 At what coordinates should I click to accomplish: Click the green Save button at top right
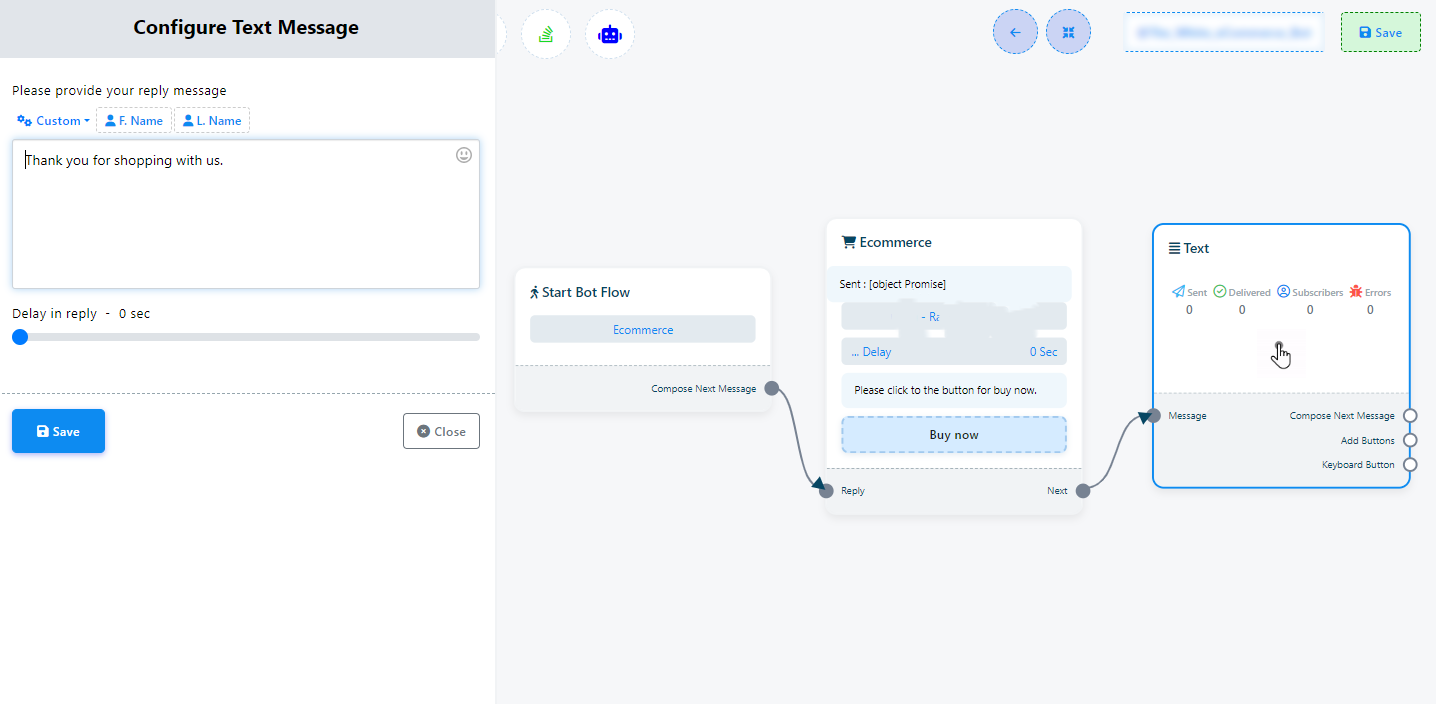pyautogui.click(x=1380, y=32)
